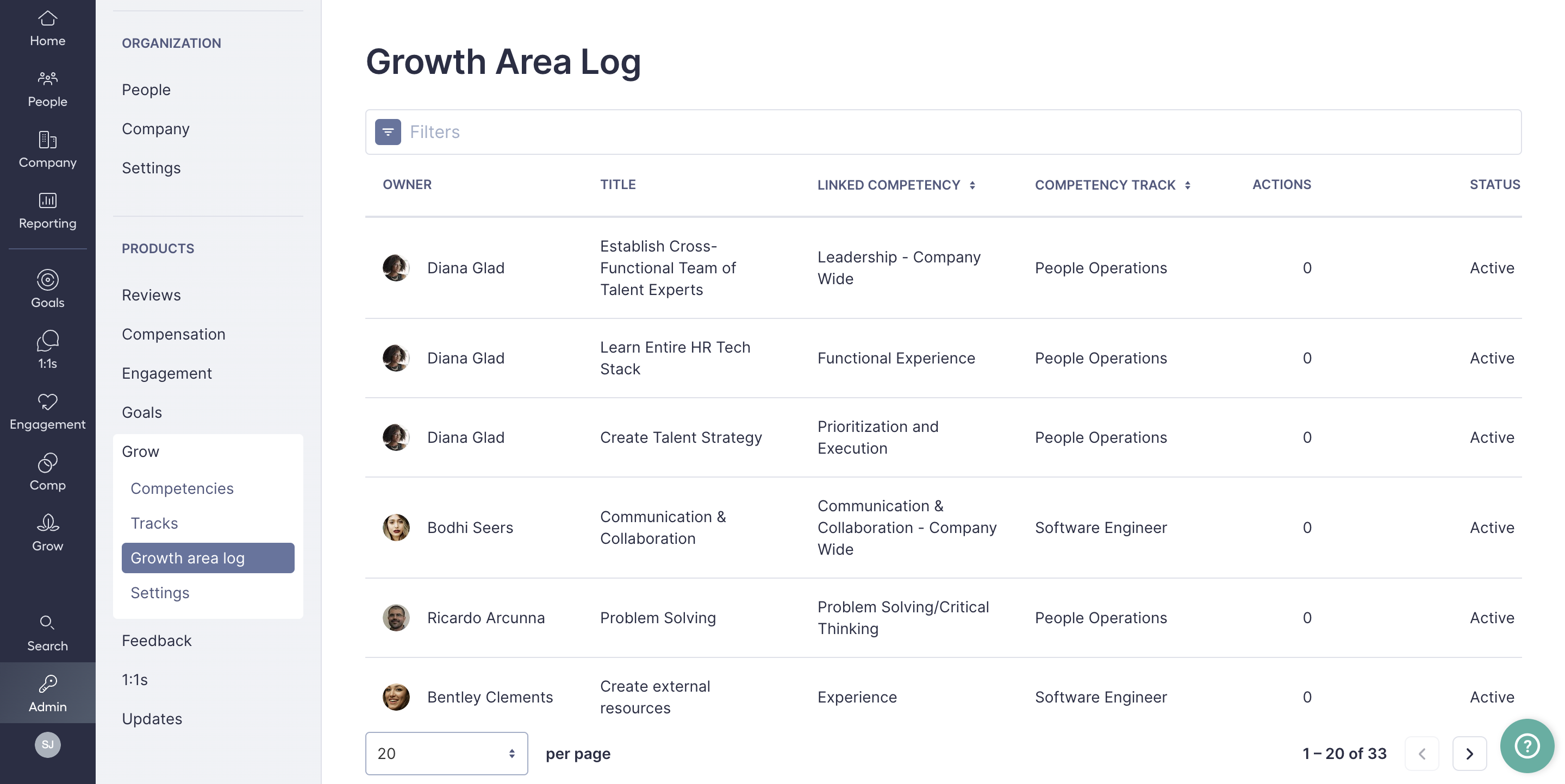Image resolution: width=1565 pixels, height=784 pixels.
Task: Click the Filters funnel icon
Action: [388, 132]
